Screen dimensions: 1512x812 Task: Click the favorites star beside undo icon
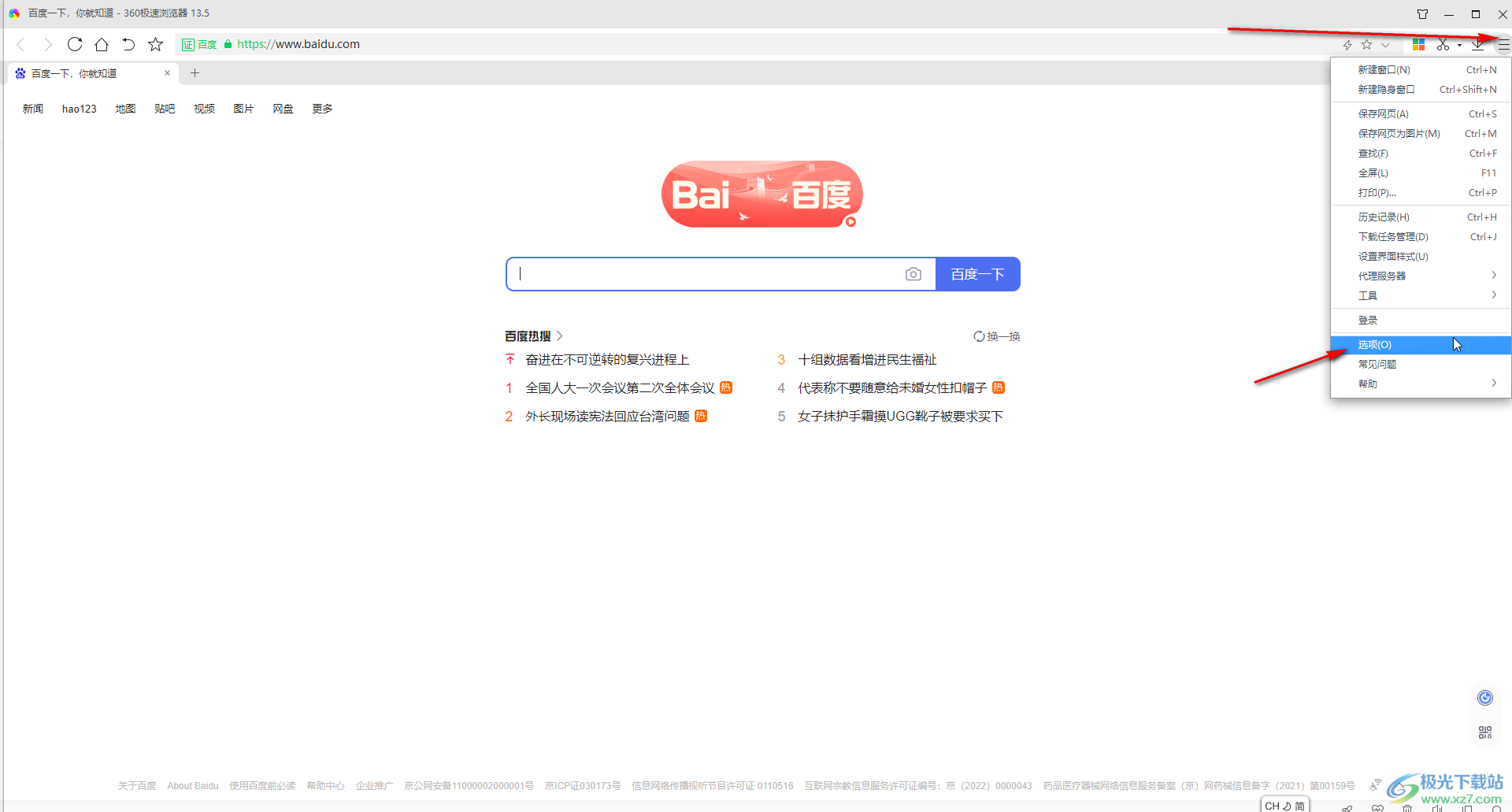click(x=156, y=44)
